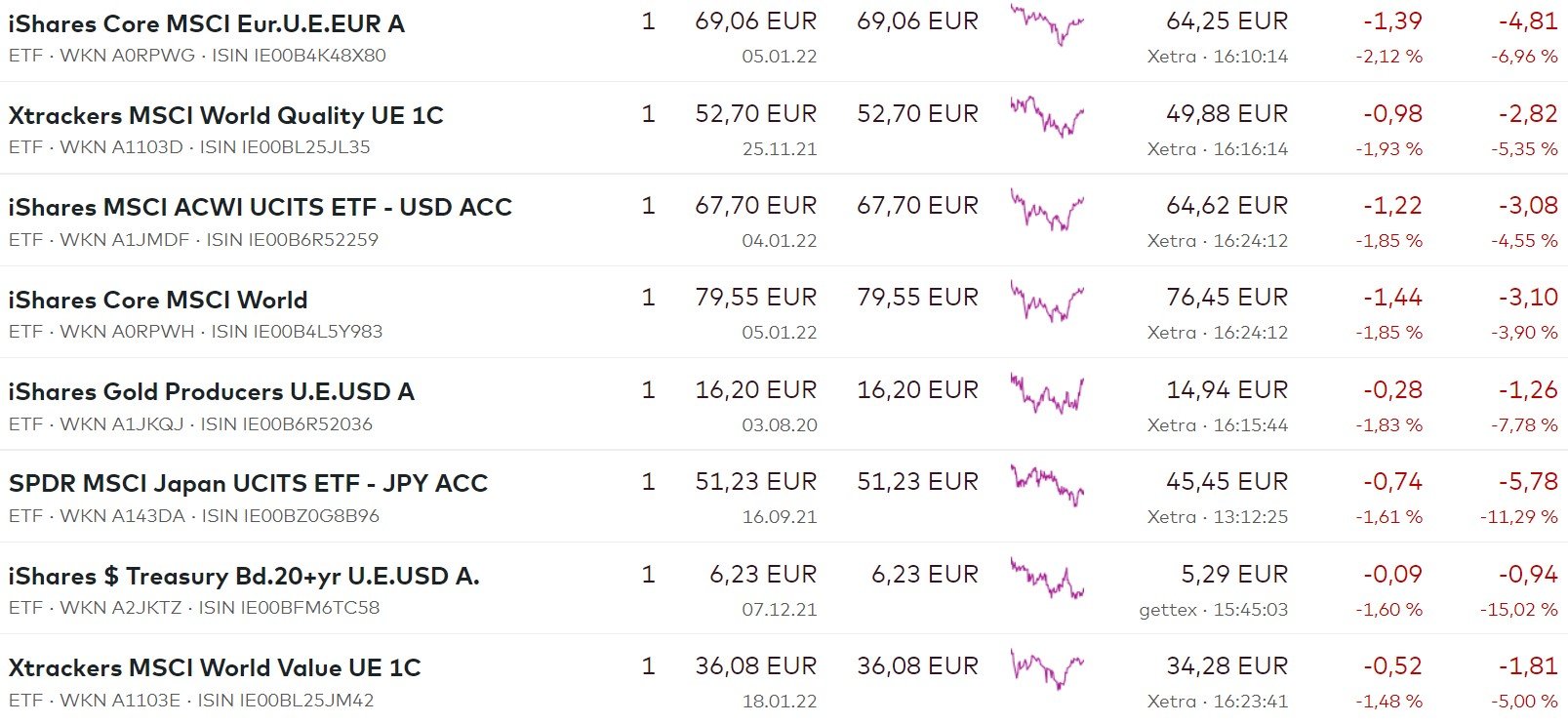1568x724 pixels.
Task: View the Xtrackers World Value mini chart
Action: (x=1047, y=669)
